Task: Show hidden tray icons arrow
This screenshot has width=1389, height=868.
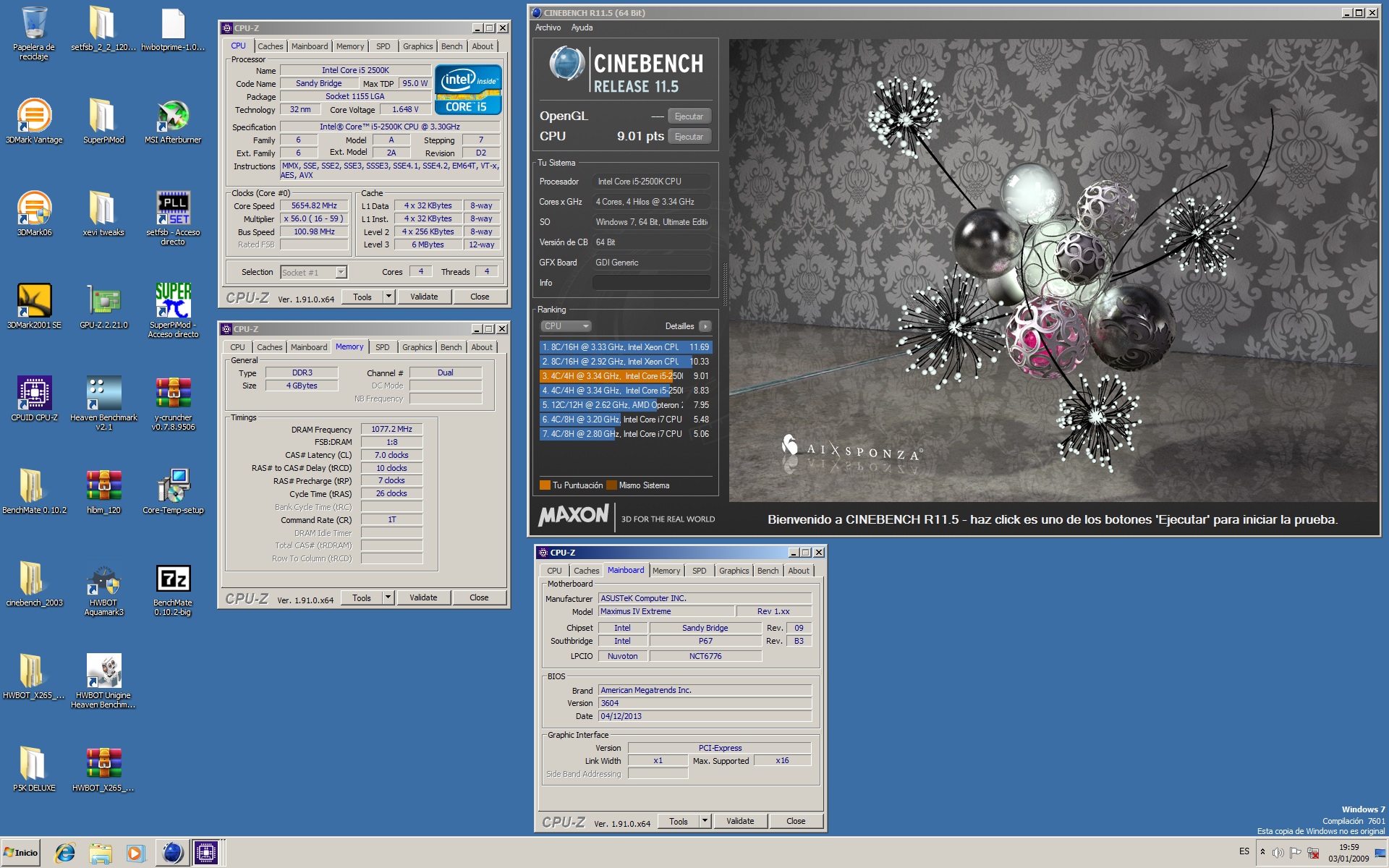Action: coord(1262,851)
